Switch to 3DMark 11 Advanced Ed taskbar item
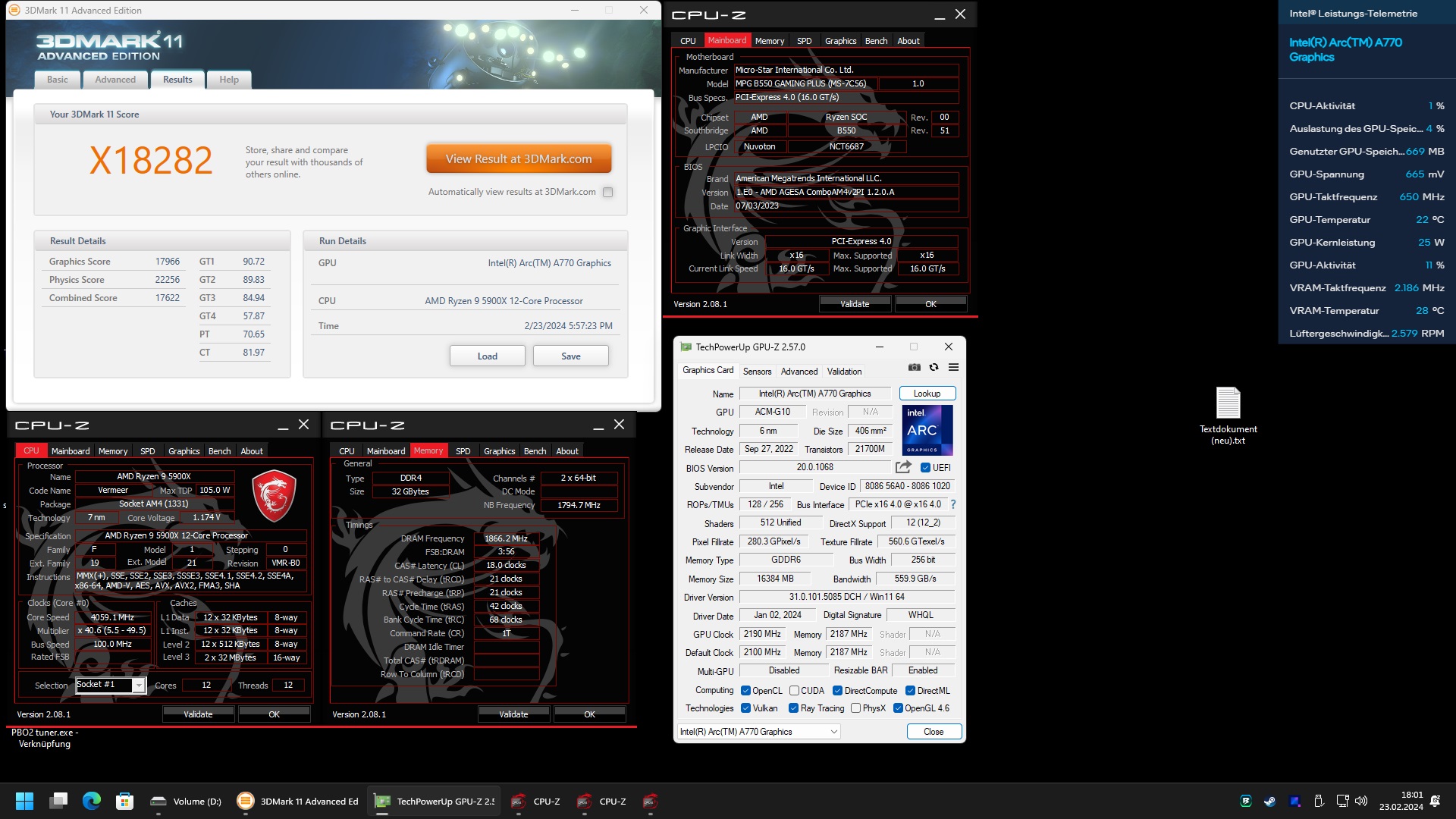The height and width of the screenshot is (819, 1456). click(297, 801)
